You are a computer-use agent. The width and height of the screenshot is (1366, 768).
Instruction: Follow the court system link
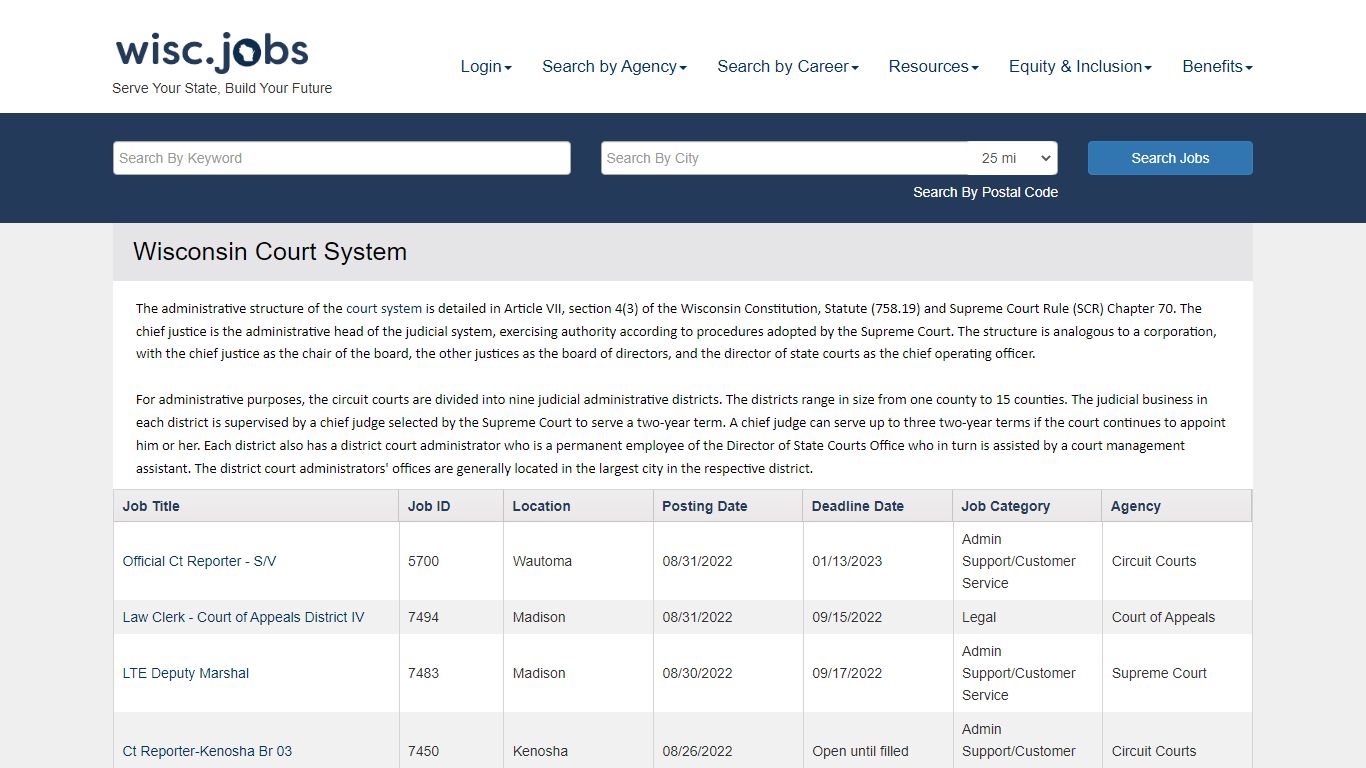coord(384,308)
